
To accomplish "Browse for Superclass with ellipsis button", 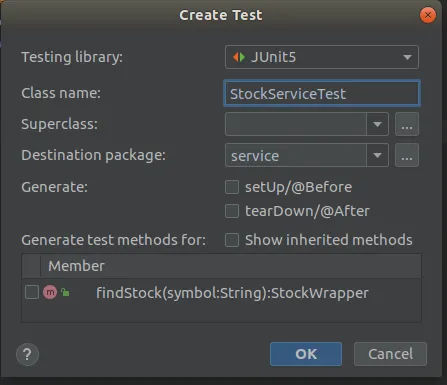I will click(407, 124).
